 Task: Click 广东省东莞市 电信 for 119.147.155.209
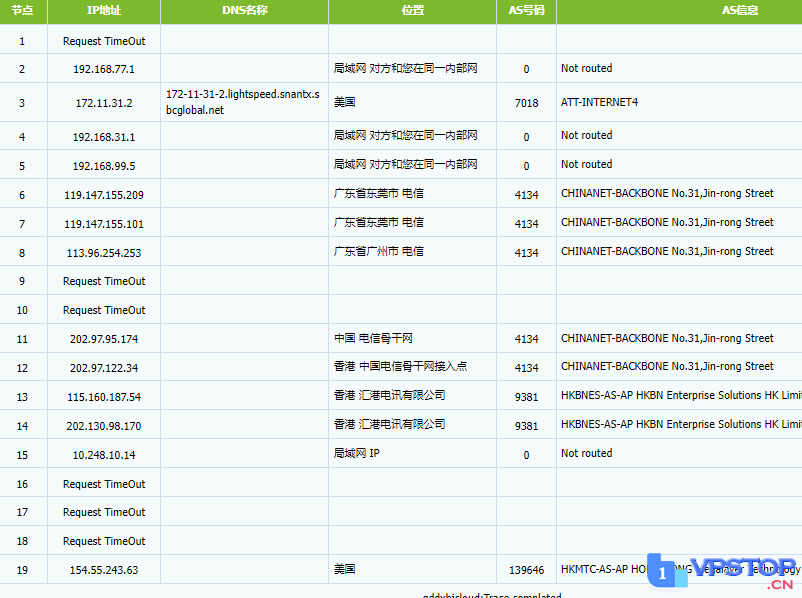point(378,193)
